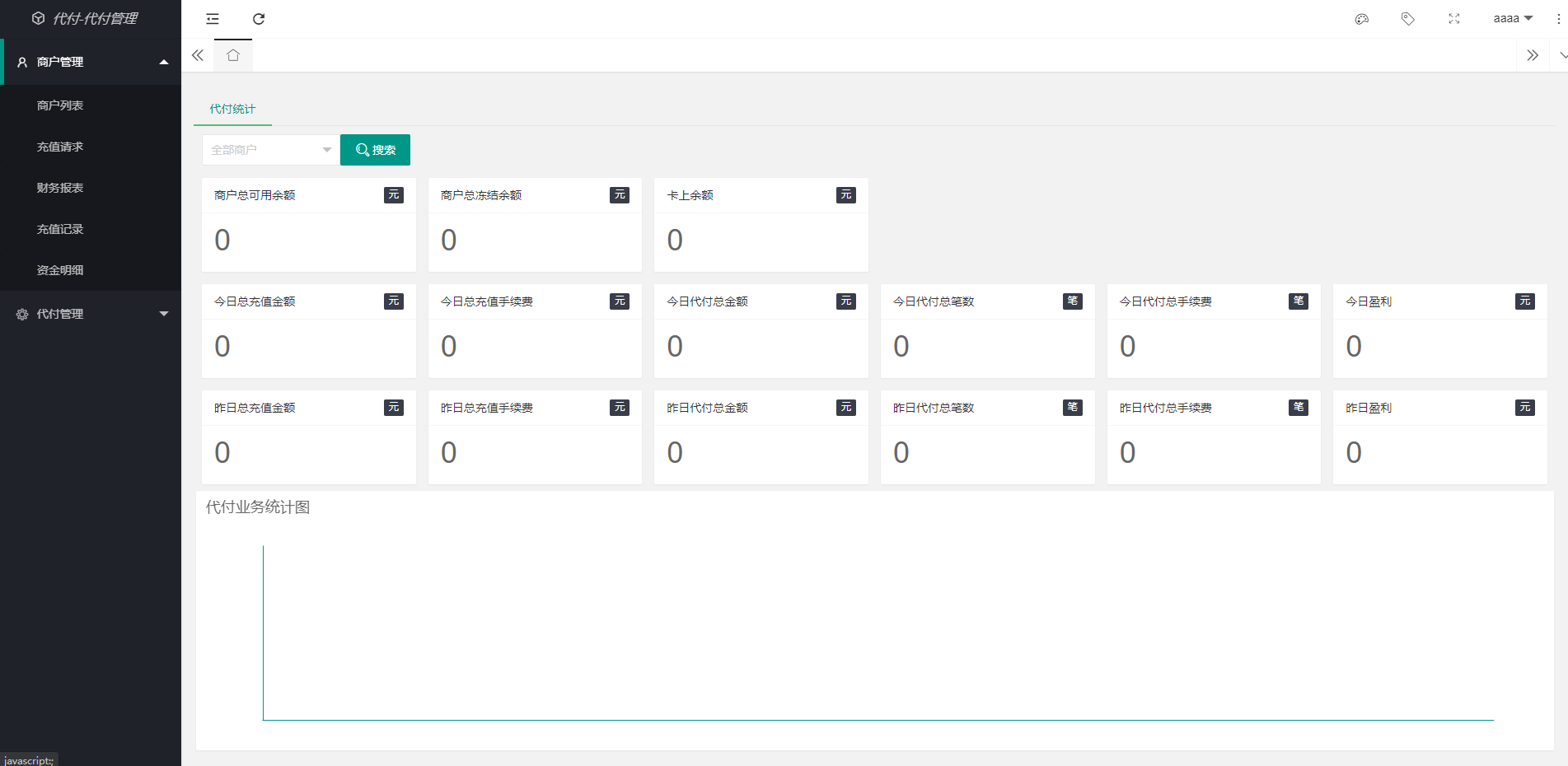
Task: Open the vertical more options icon
Action: click(1559, 19)
